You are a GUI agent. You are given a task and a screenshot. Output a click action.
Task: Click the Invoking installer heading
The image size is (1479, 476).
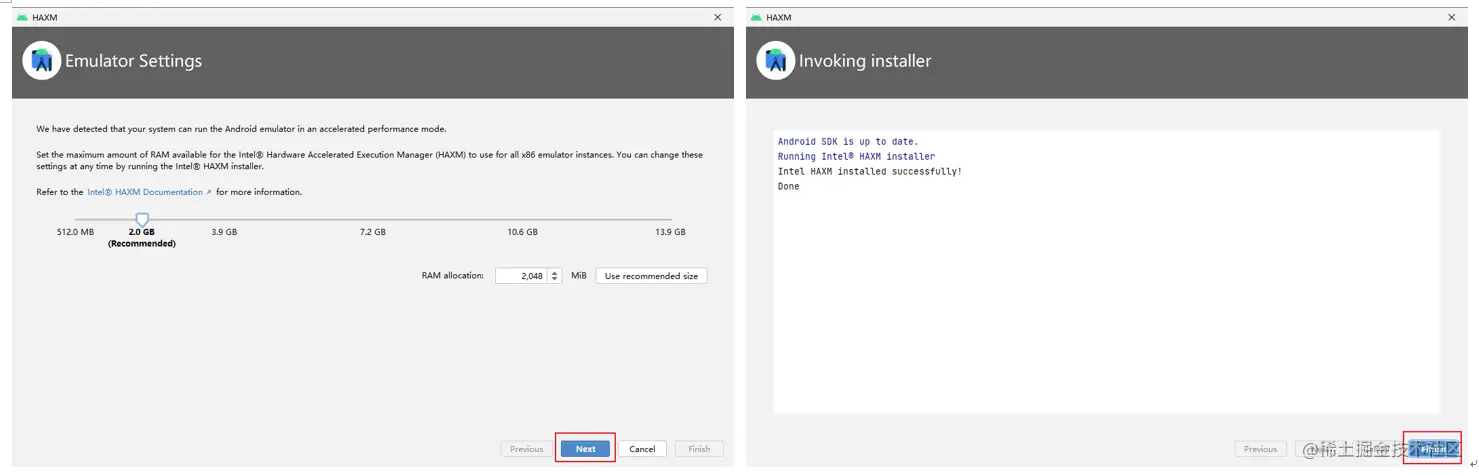click(865, 61)
